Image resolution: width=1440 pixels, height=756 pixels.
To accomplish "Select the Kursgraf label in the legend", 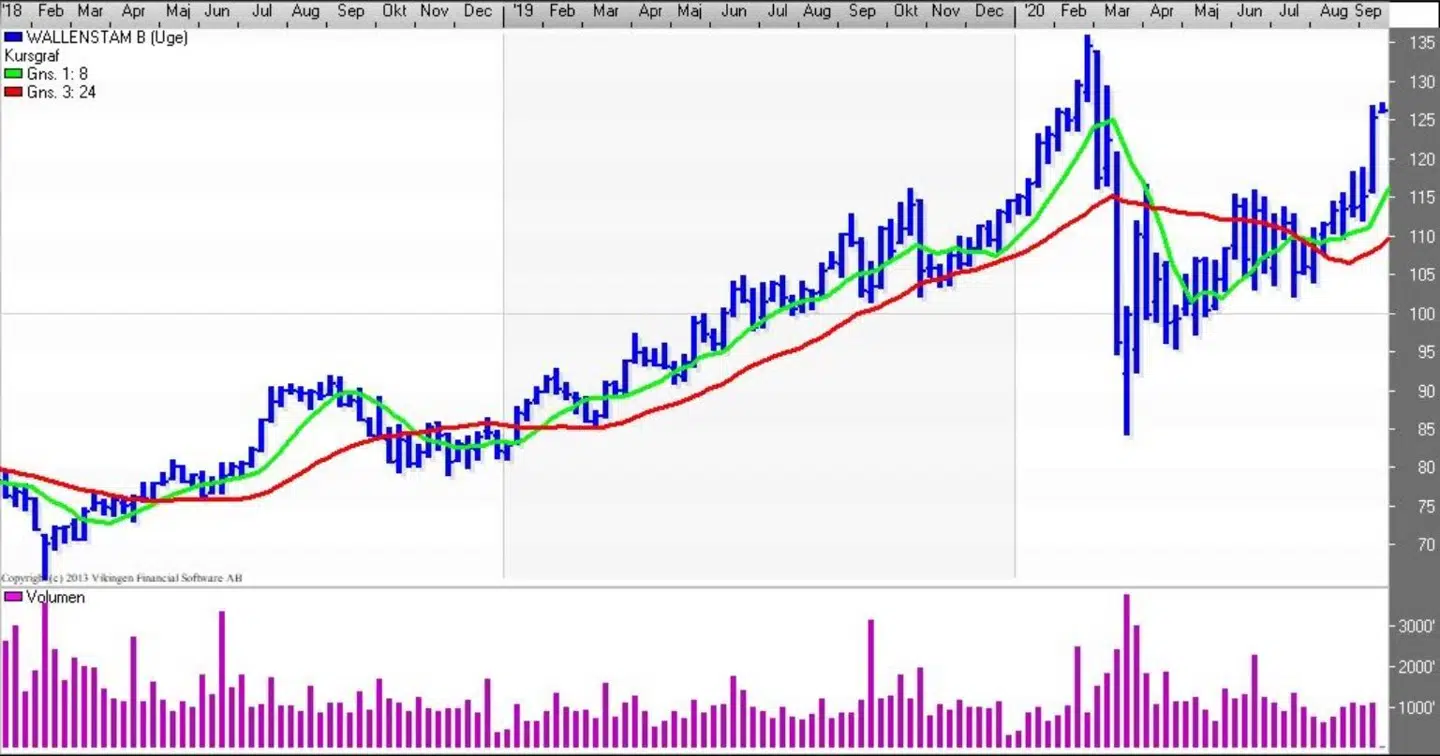I will [x=32, y=56].
